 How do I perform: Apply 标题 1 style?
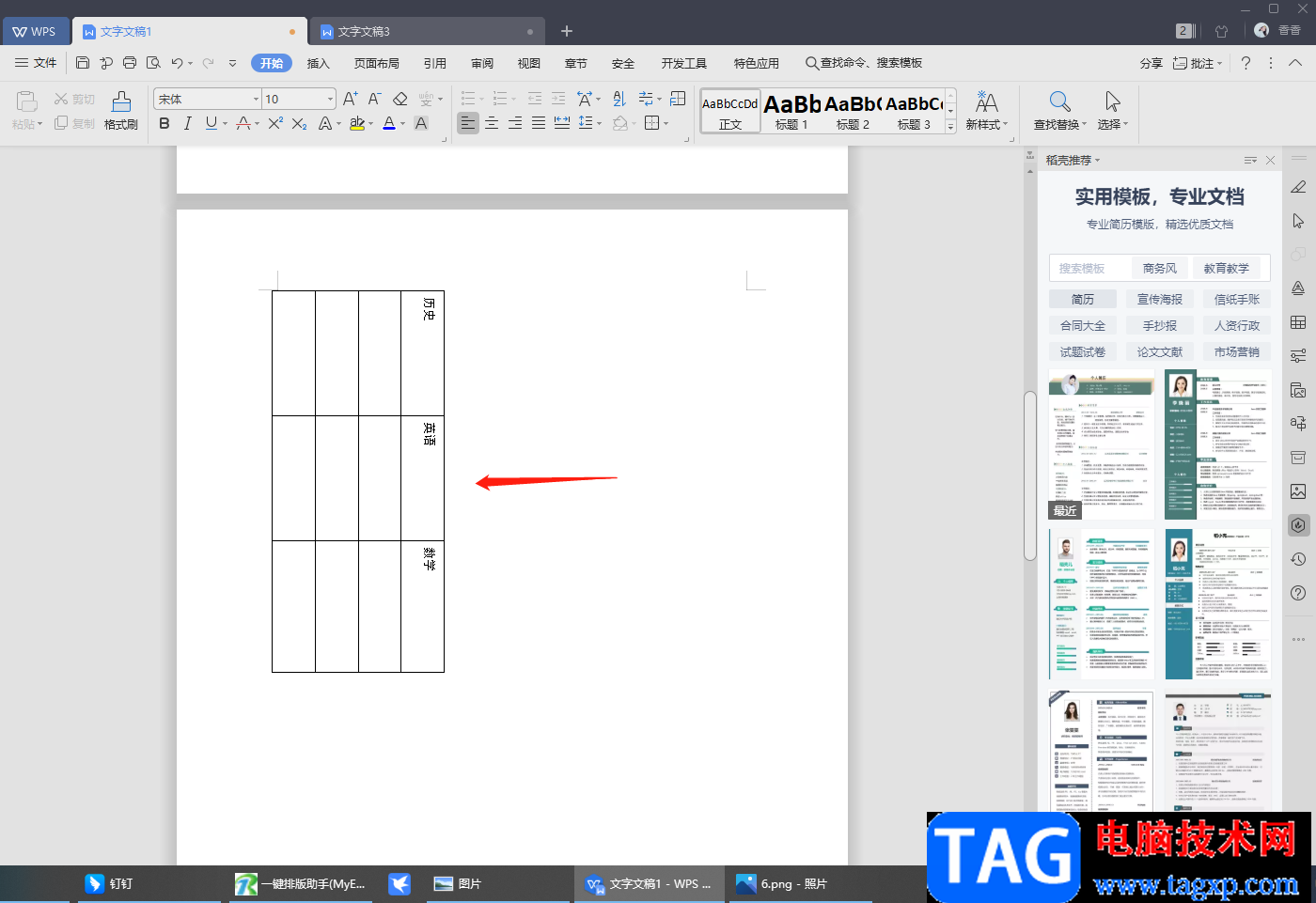791,111
